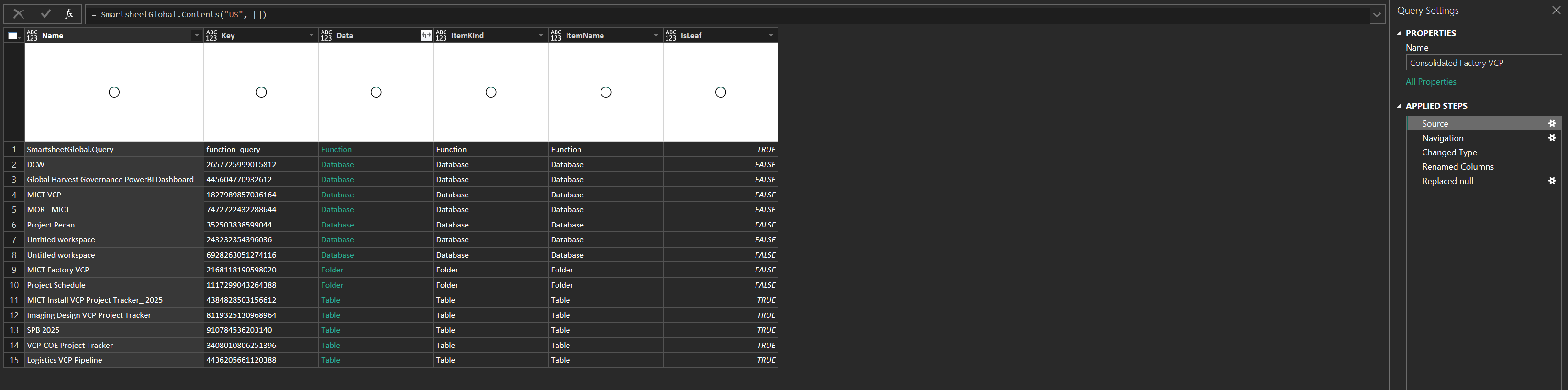This screenshot has height=390, width=1568.
Task: Open Table link for Imaging Design VCP row
Action: coord(331,315)
